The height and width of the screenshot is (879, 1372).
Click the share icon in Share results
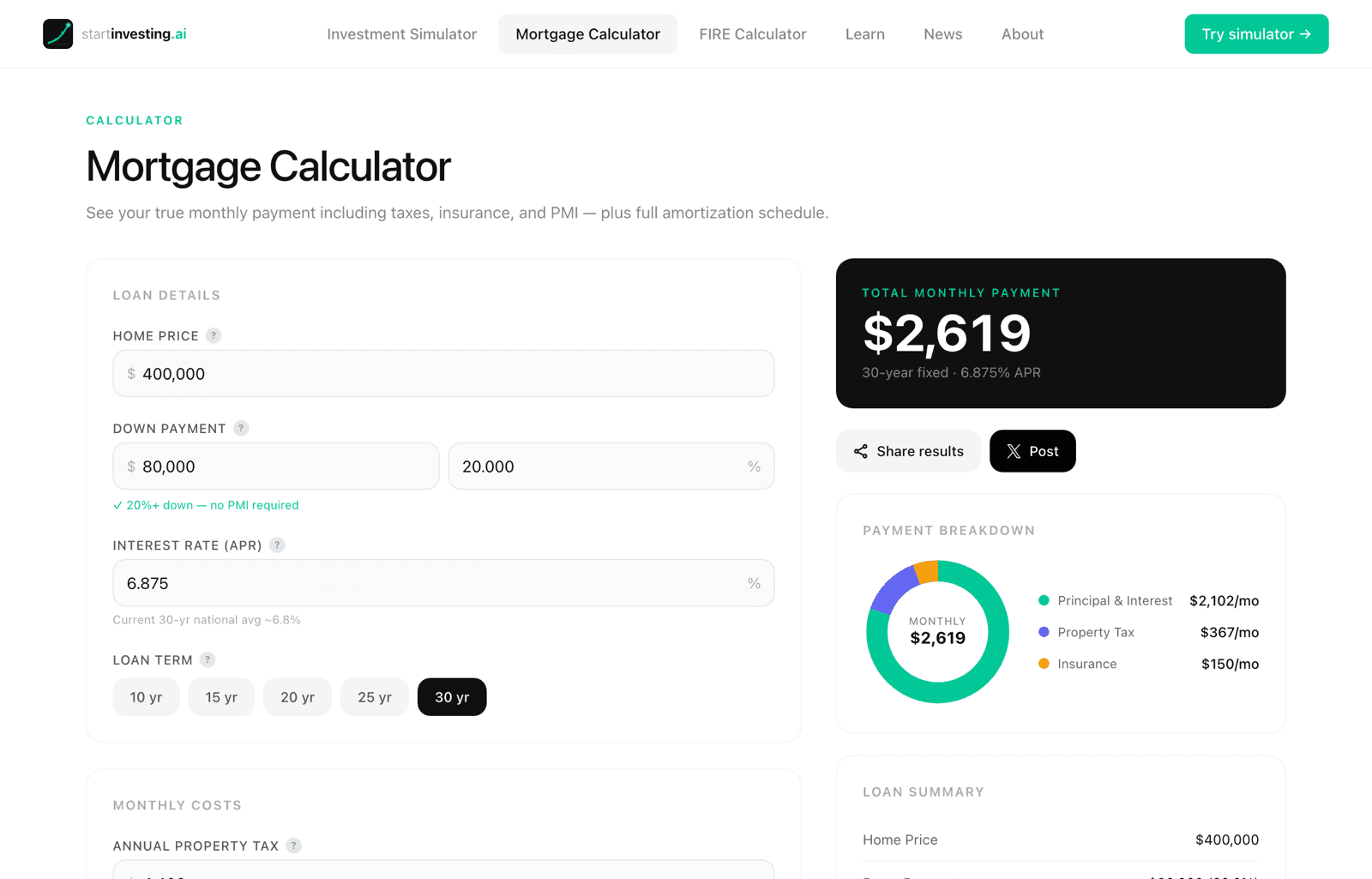pyautogui.click(x=860, y=451)
